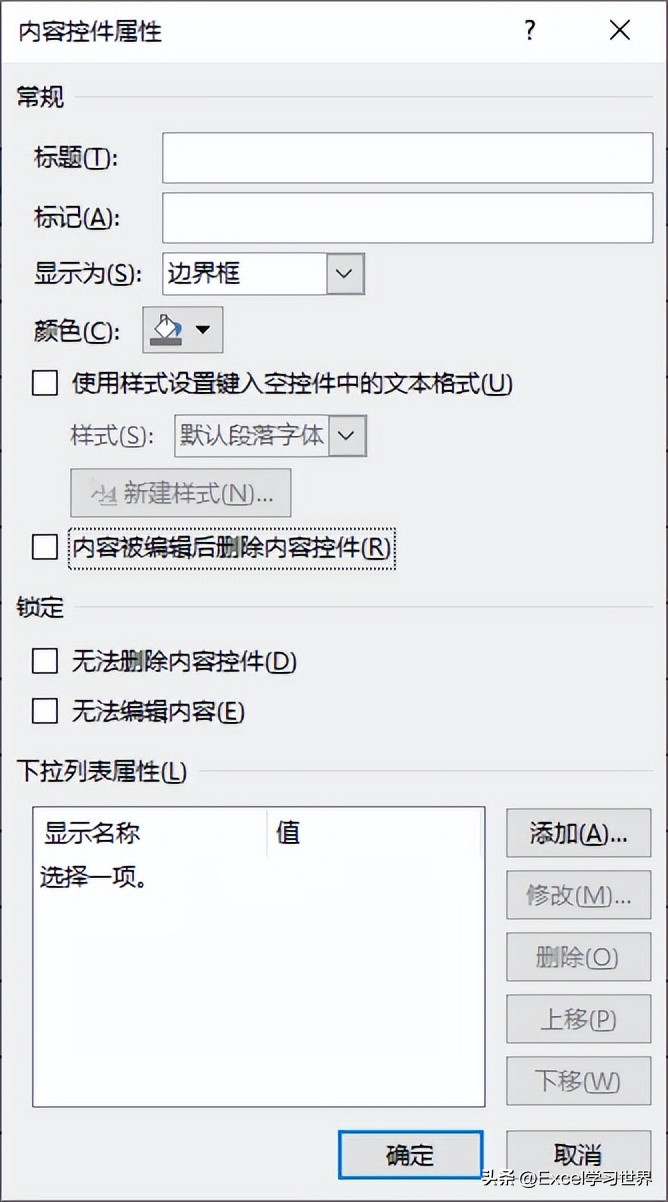Click the 添加 button
This screenshot has height=1202, width=668.
(578, 833)
